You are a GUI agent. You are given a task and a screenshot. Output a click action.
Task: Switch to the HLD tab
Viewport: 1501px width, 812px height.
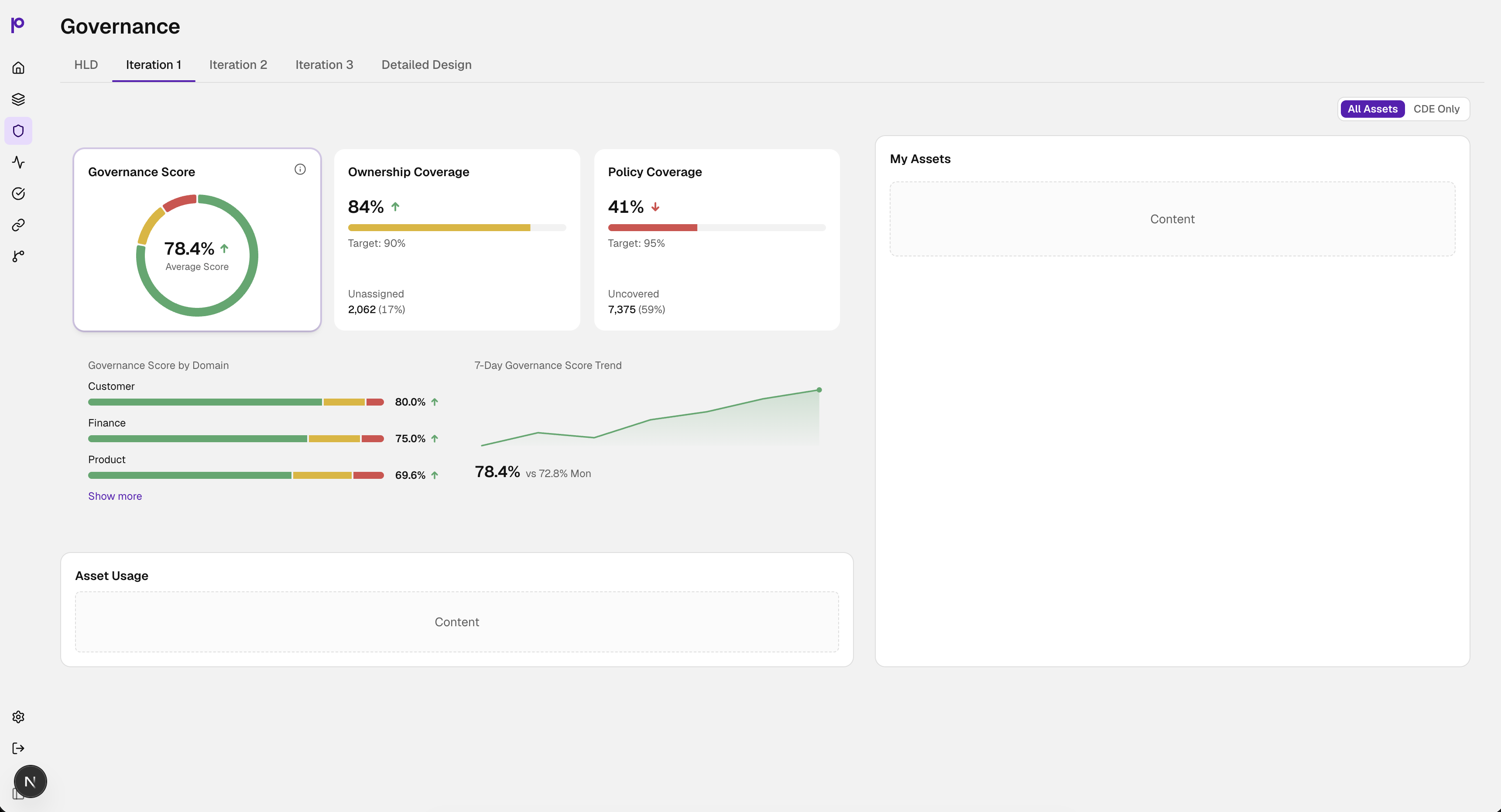pyautogui.click(x=86, y=65)
